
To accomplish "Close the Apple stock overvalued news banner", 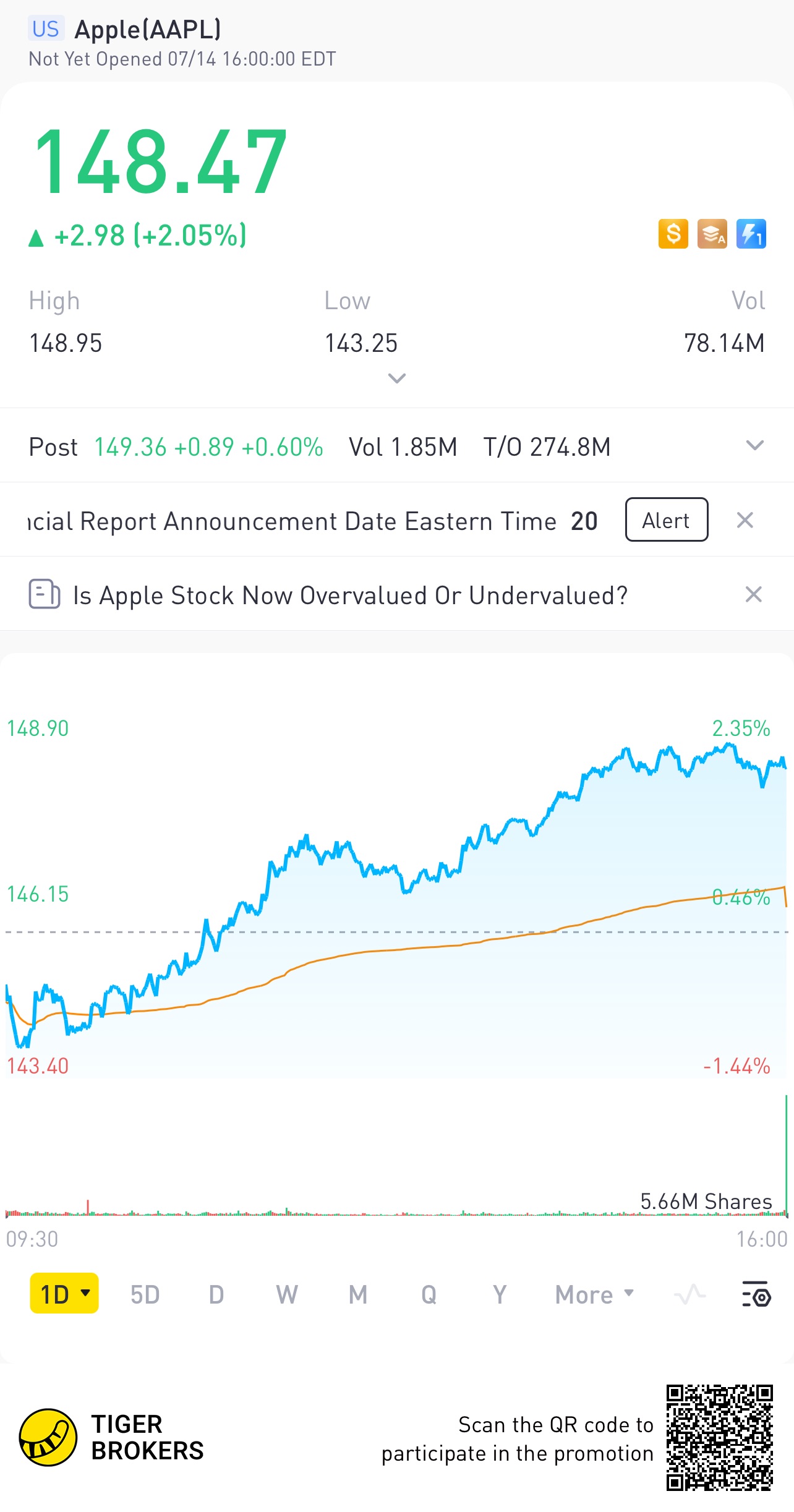I will (753, 594).
